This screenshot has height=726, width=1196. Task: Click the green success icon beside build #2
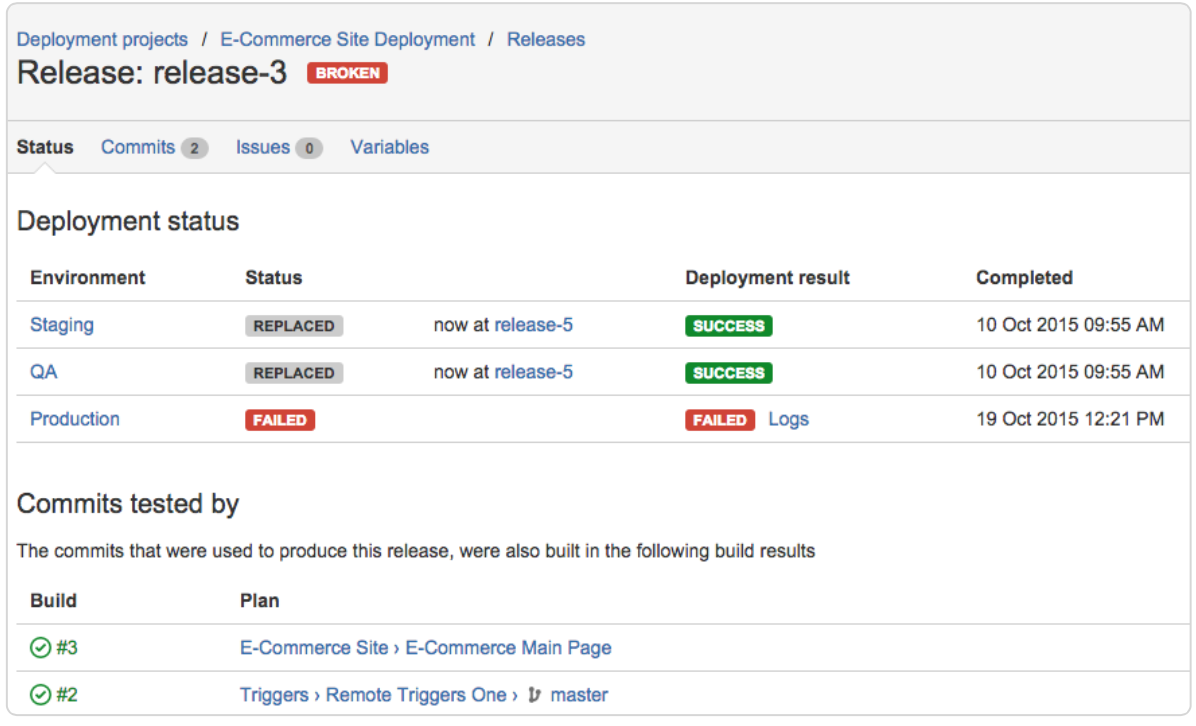click(39, 694)
